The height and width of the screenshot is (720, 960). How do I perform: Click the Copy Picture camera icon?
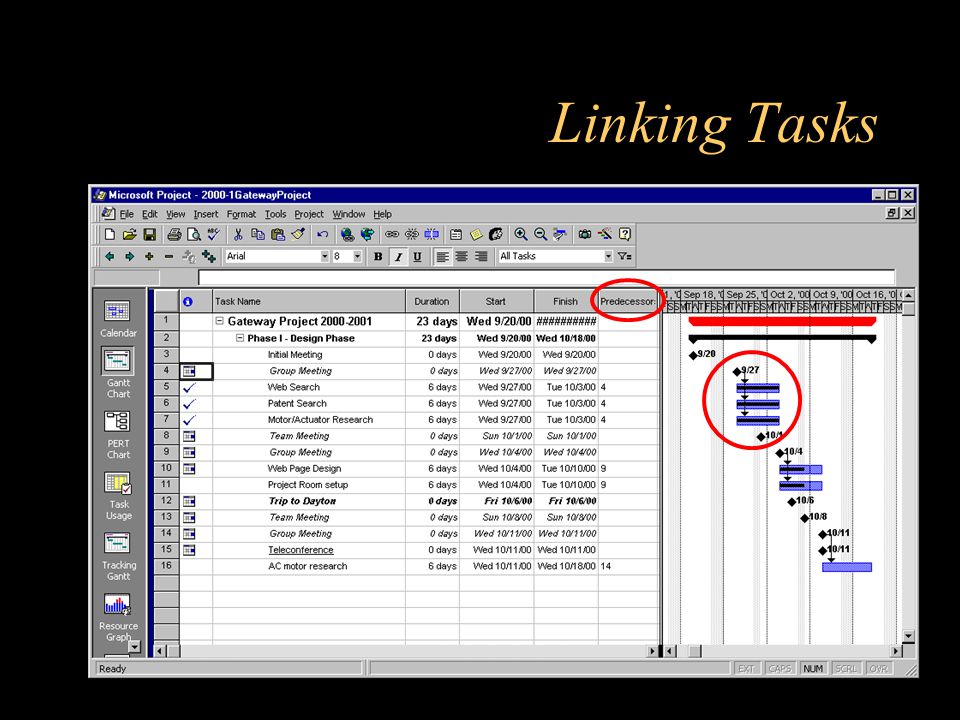(x=585, y=234)
